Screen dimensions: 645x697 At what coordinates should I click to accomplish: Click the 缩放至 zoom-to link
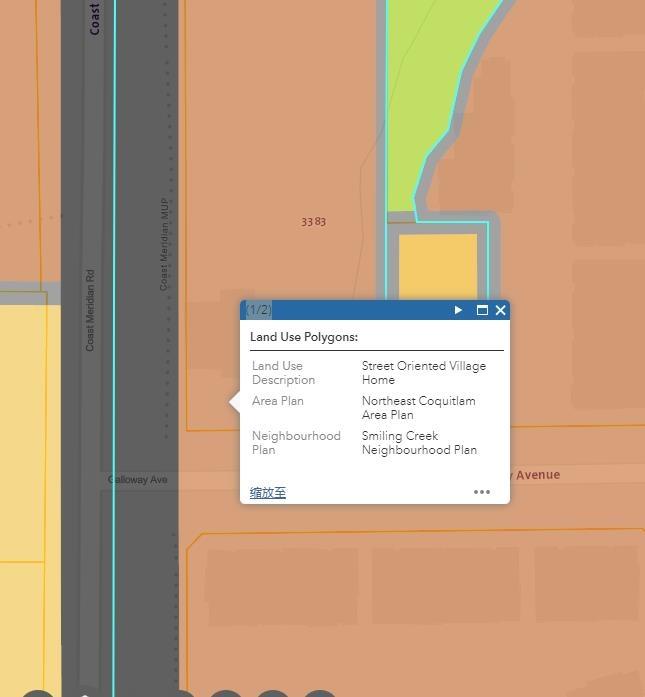[x=268, y=492]
